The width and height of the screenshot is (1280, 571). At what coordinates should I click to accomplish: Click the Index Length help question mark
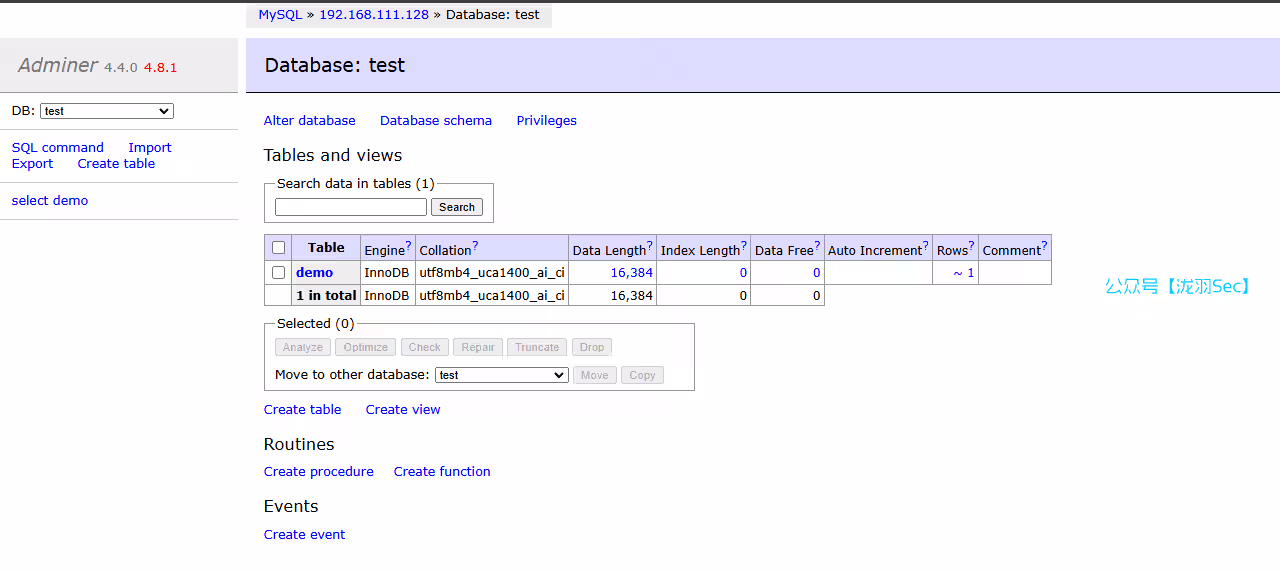744,246
